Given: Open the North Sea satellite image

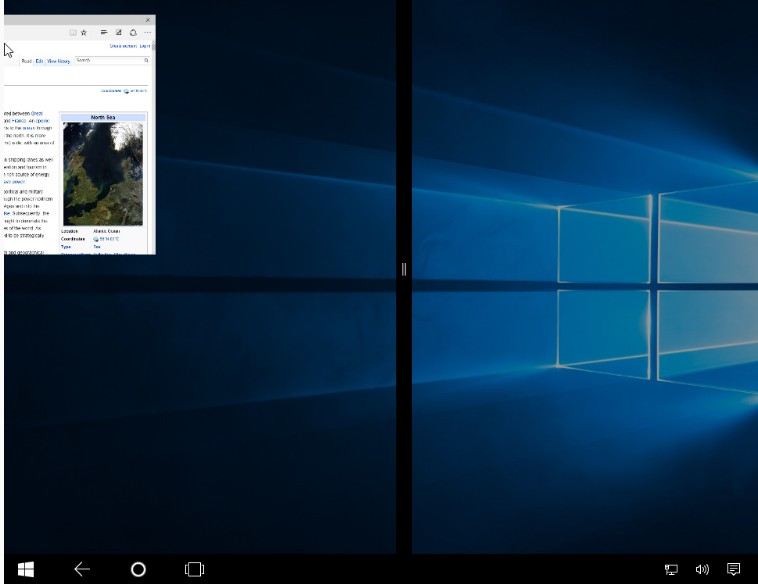Looking at the screenshot, I should point(103,175).
